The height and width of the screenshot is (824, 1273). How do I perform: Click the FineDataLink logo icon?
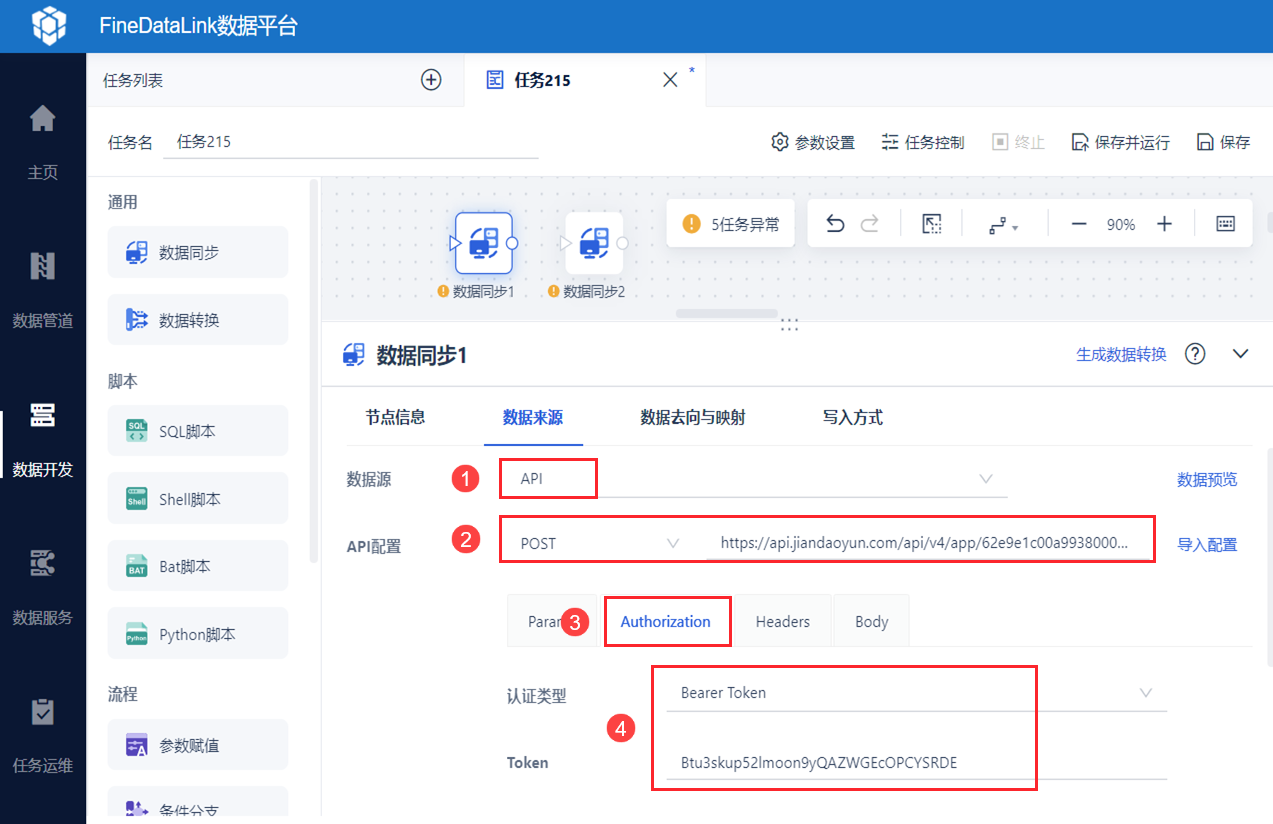[x=48, y=26]
